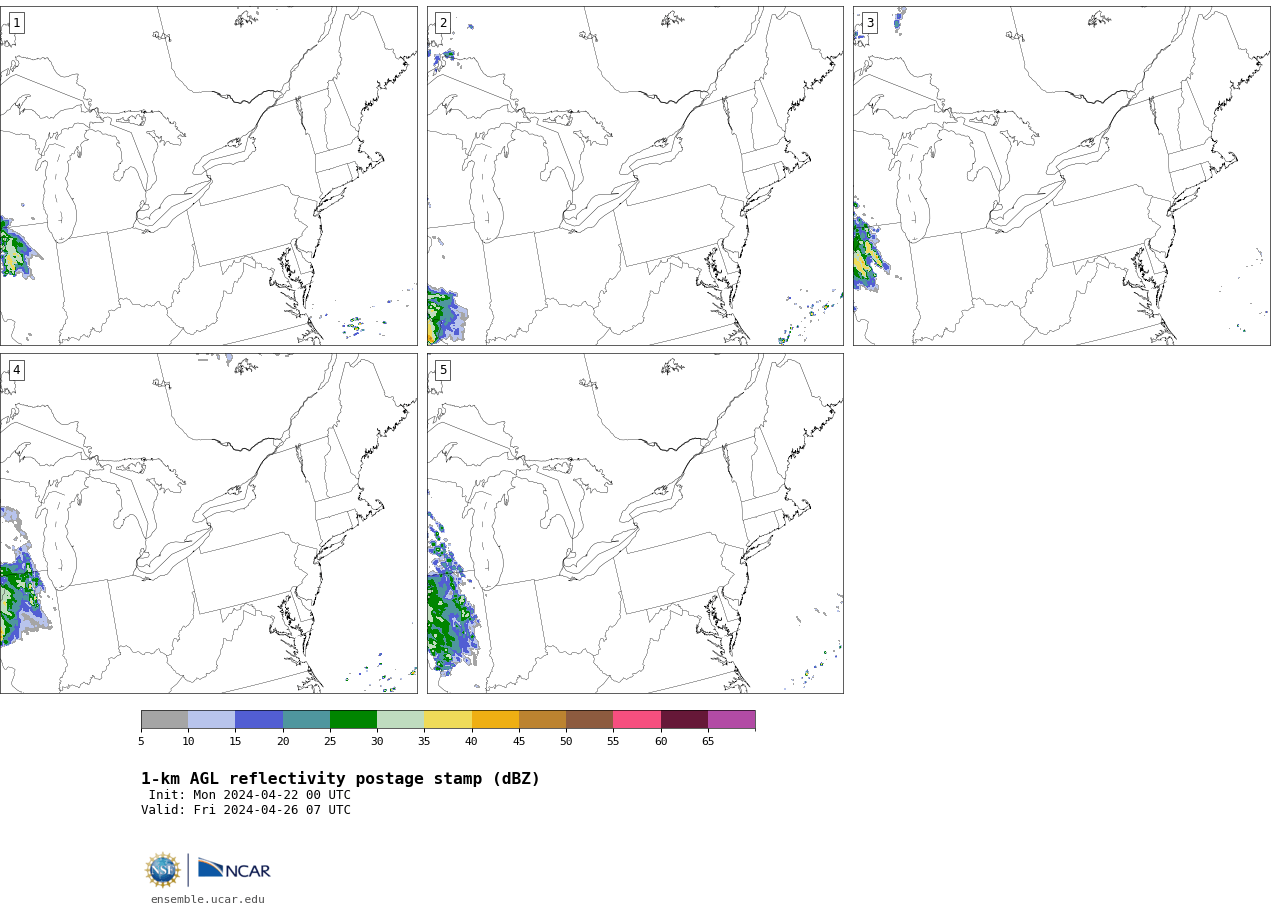This screenshot has height=910, width=1280.
Task: Click the tan 45-50 dBZ swatch
Action: click(x=542, y=720)
